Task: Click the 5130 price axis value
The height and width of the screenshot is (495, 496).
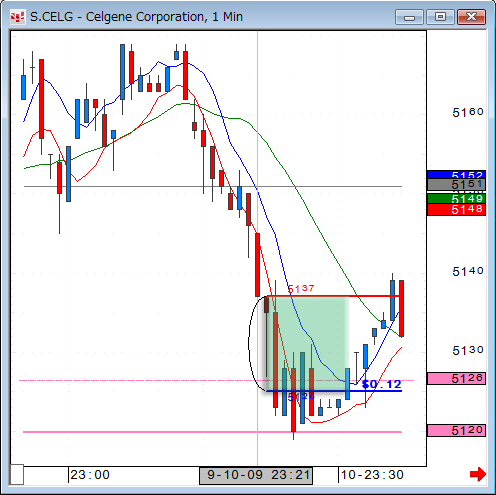Action: tap(468, 350)
